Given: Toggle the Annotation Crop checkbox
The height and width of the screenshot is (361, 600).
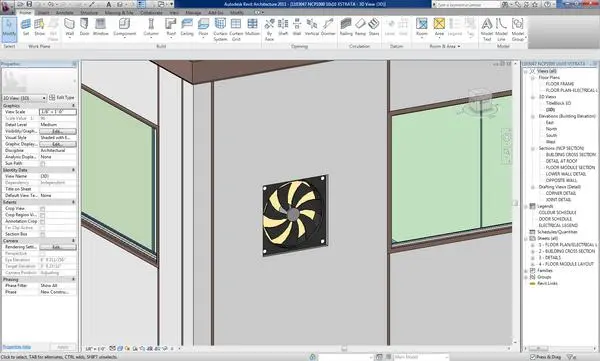Looking at the screenshot, I should [42, 222].
